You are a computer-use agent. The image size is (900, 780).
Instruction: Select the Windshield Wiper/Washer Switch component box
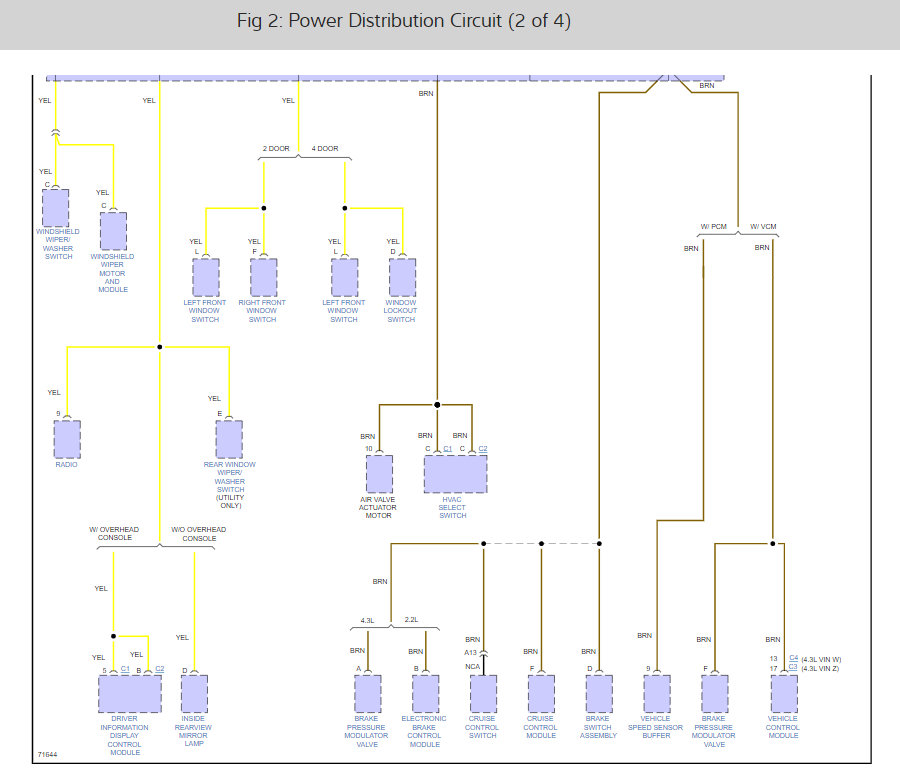[56, 208]
